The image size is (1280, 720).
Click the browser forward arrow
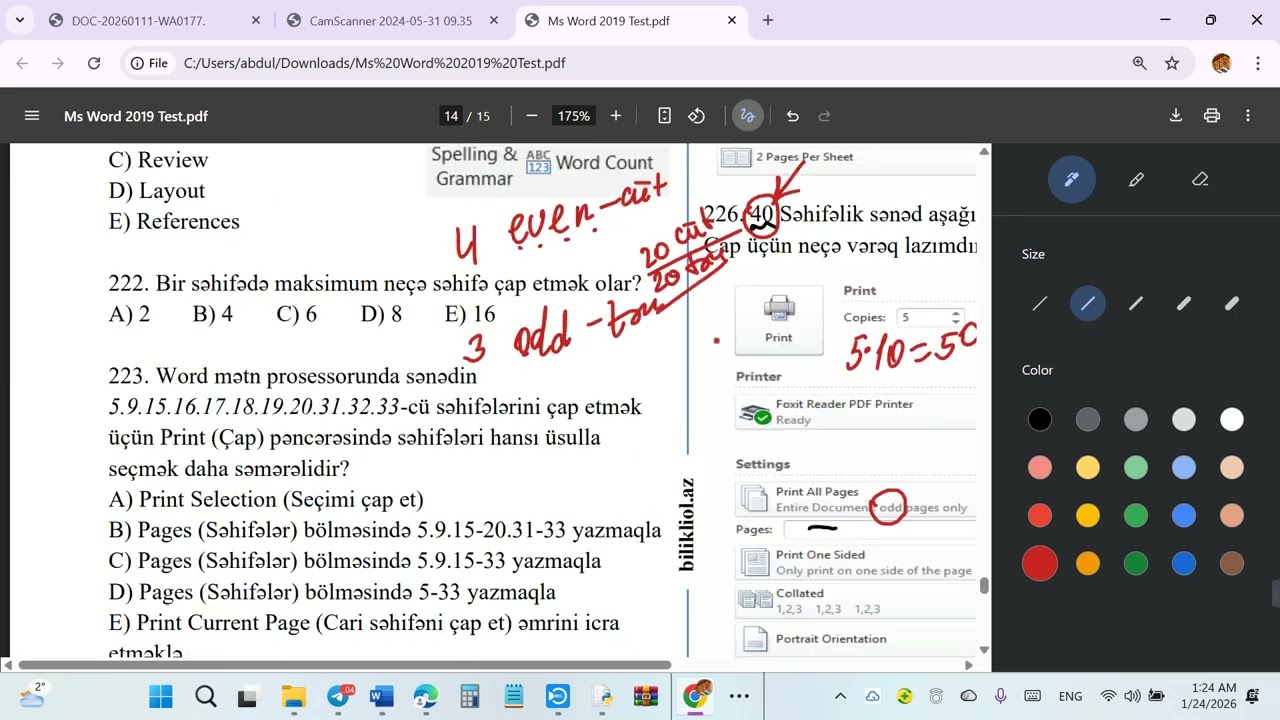pos(58,63)
